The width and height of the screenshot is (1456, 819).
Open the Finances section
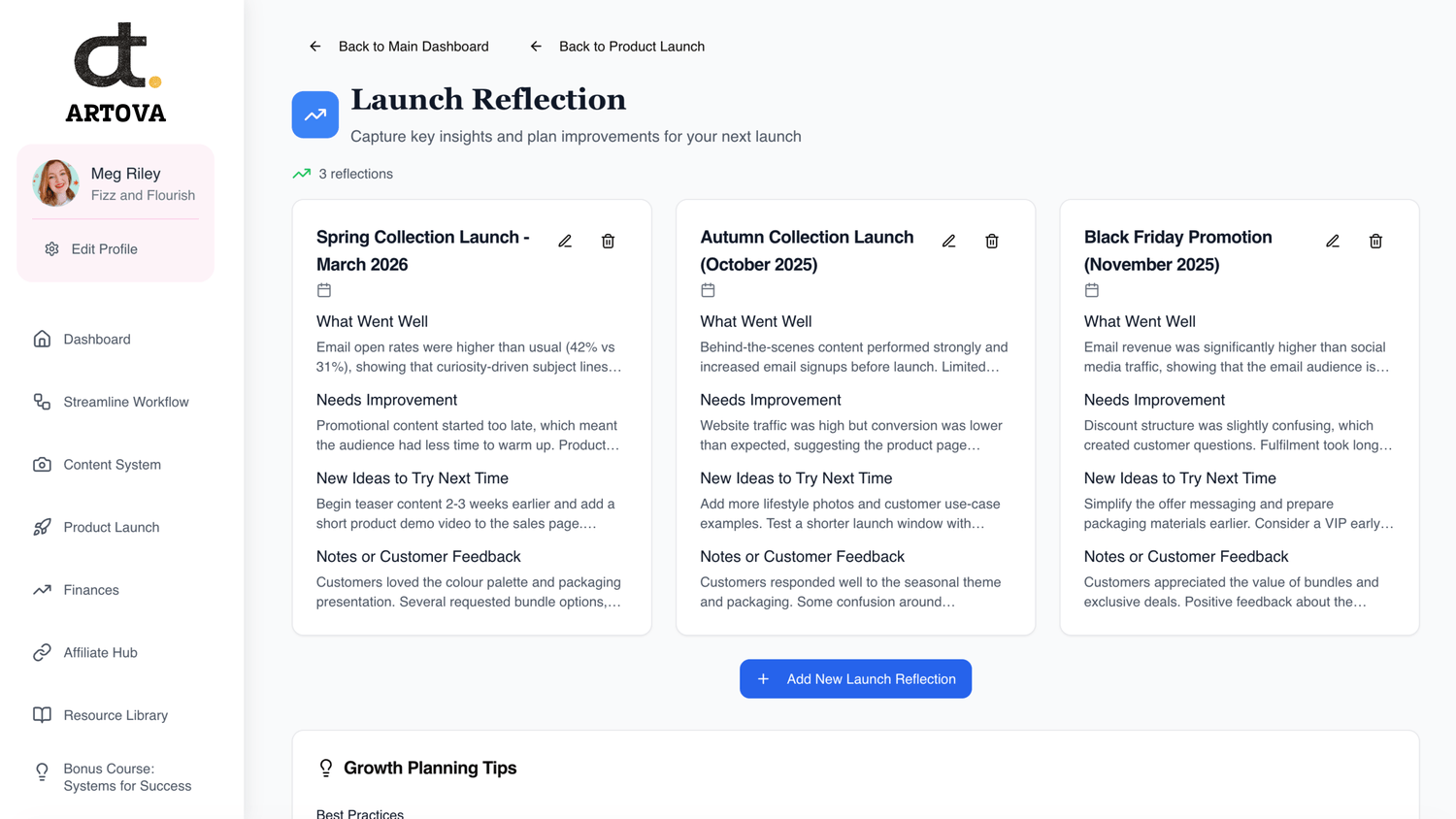click(90, 590)
